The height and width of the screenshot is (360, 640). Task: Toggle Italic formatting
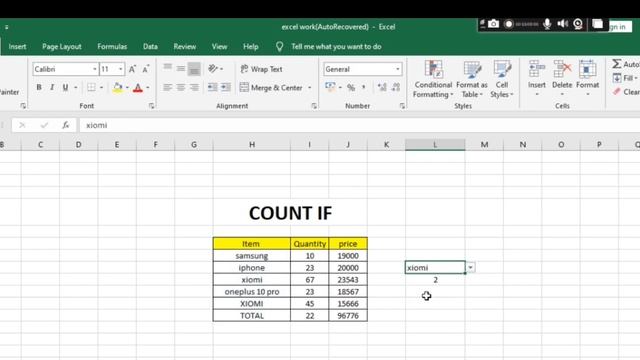52,87
